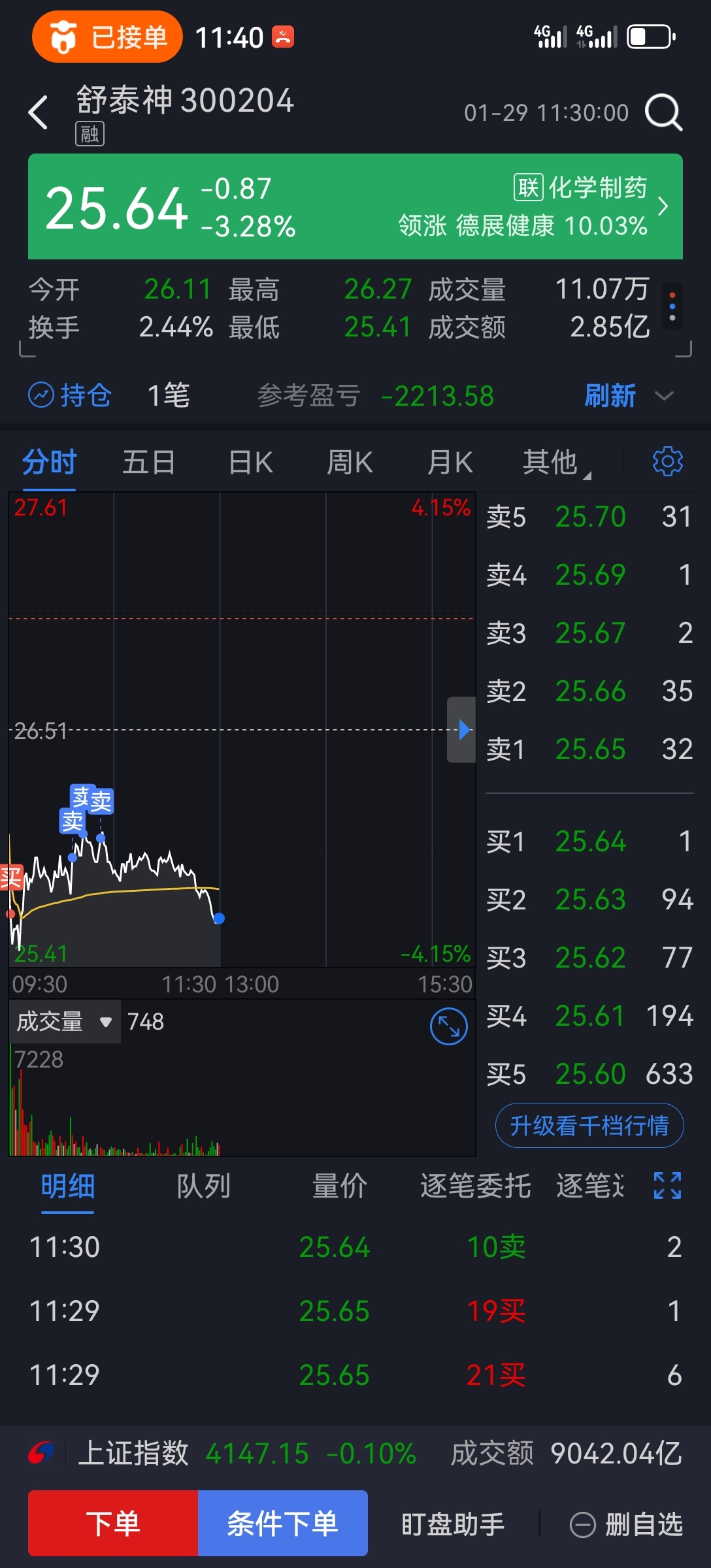
Task: Tap the green 25.64 price banner
Action: coord(355,206)
